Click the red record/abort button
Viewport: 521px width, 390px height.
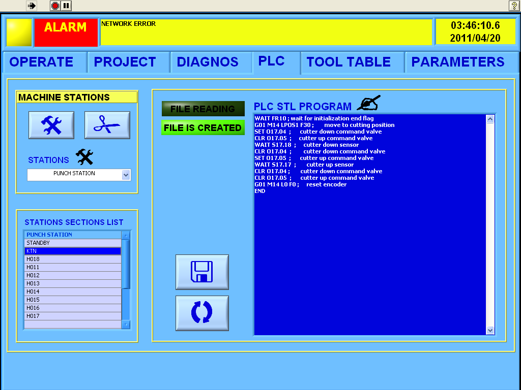[55, 6]
